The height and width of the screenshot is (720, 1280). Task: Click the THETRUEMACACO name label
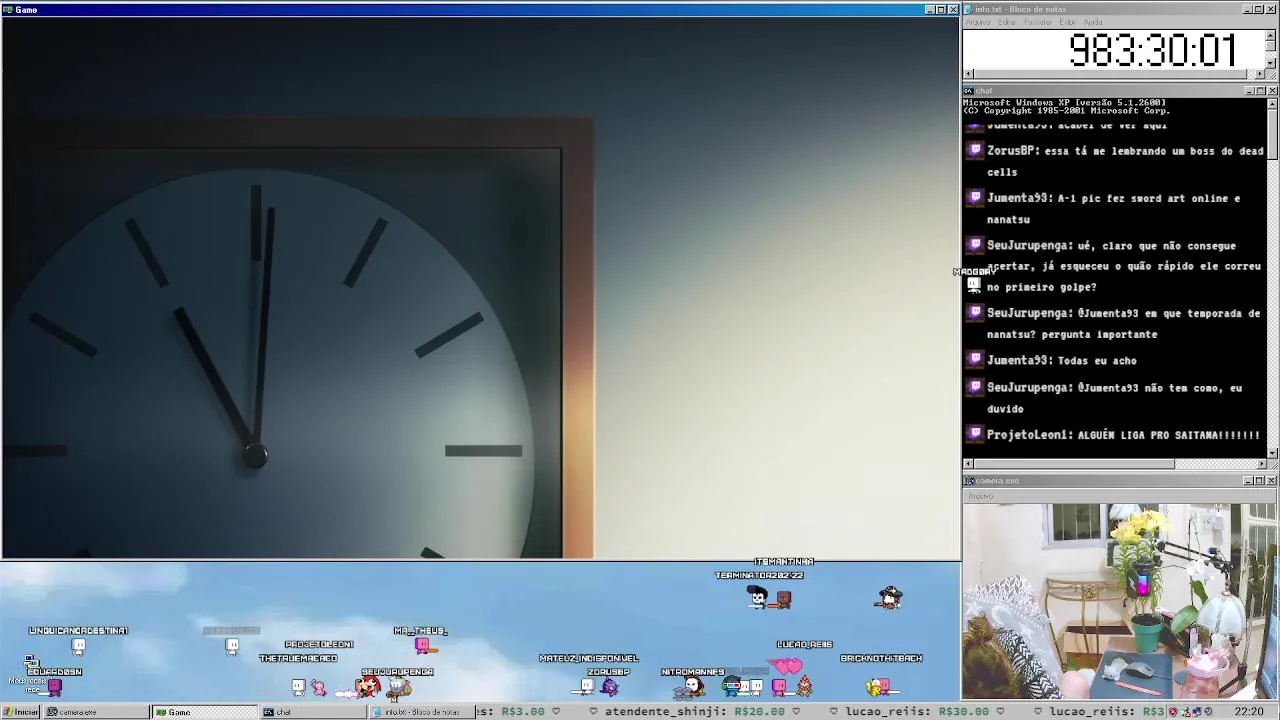(298, 658)
